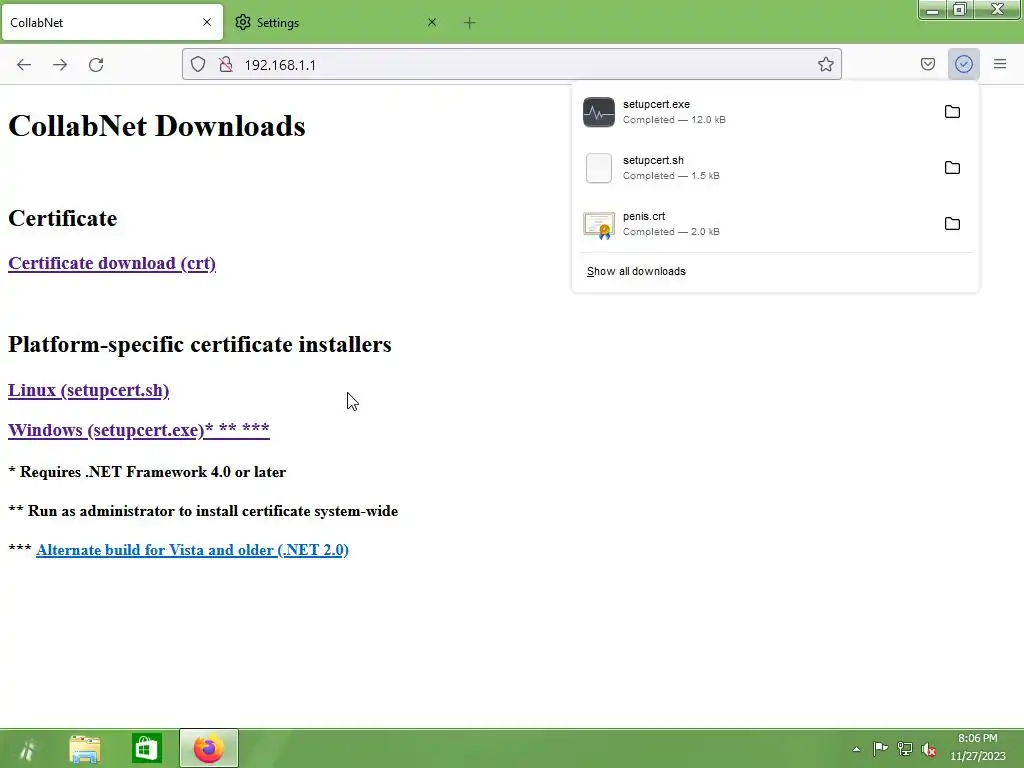Open the Start menu

(x=27, y=748)
